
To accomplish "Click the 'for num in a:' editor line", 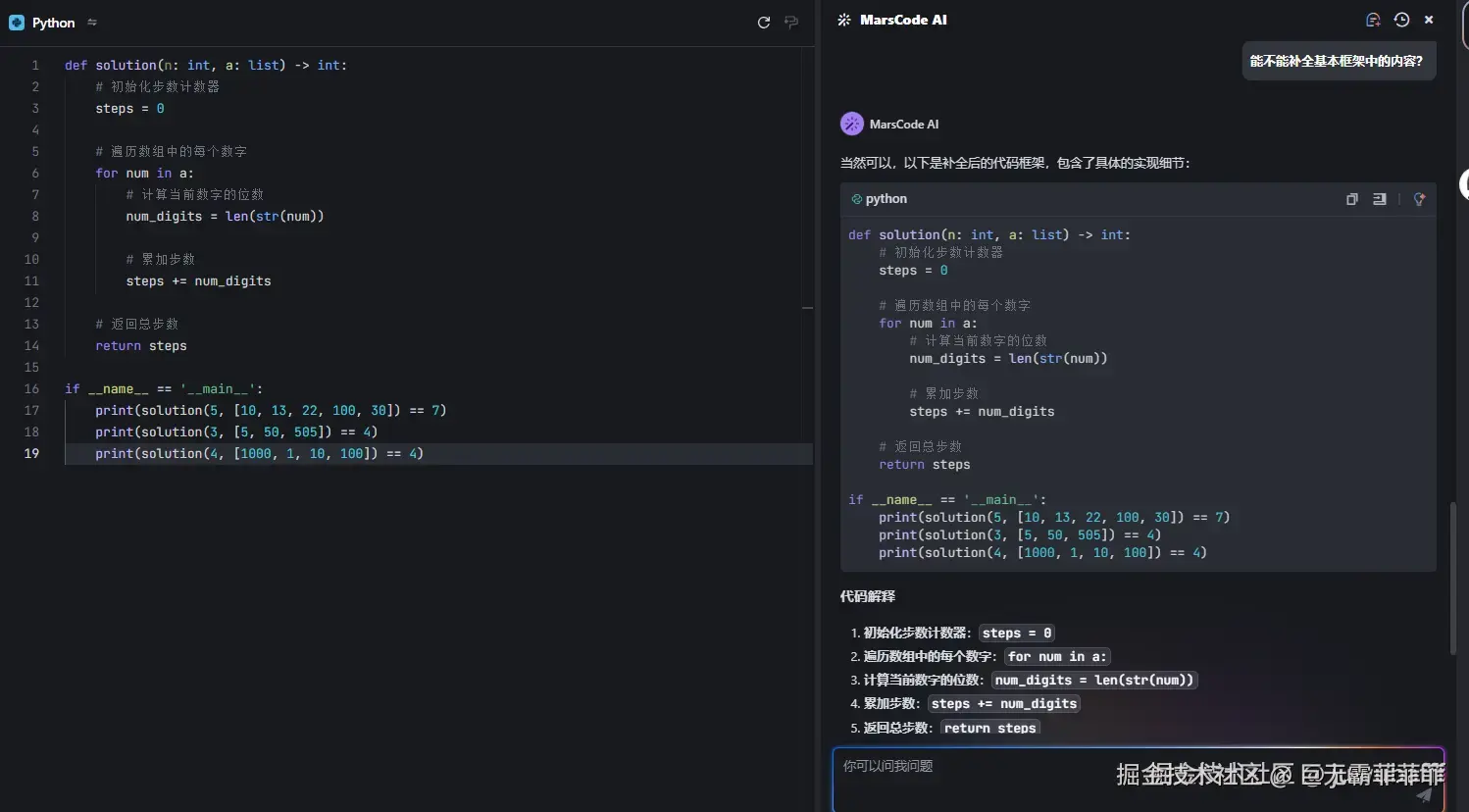I will coord(144,173).
